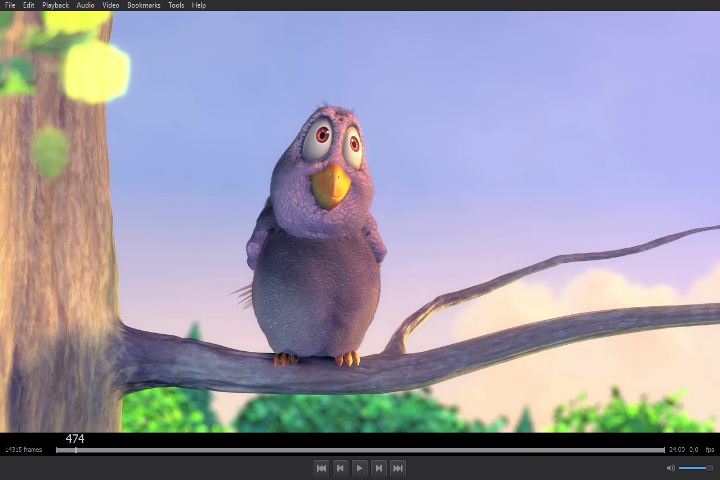720x480 pixels.
Task: Open the Help menu
Action: [199, 5]
